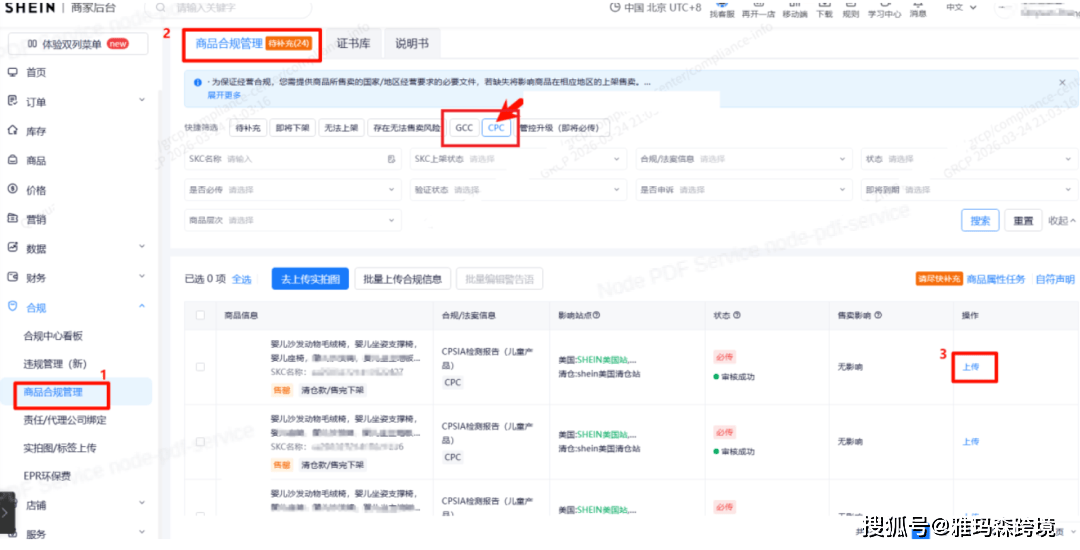
Task: Expand the 店铺 sidebar chevron
Action: point(142,504)
